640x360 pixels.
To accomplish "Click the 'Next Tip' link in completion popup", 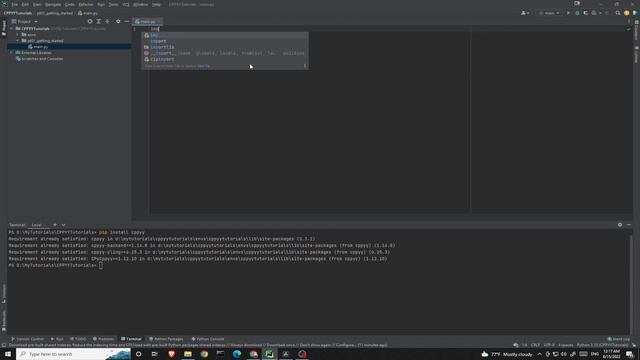I will coord(204,66).
